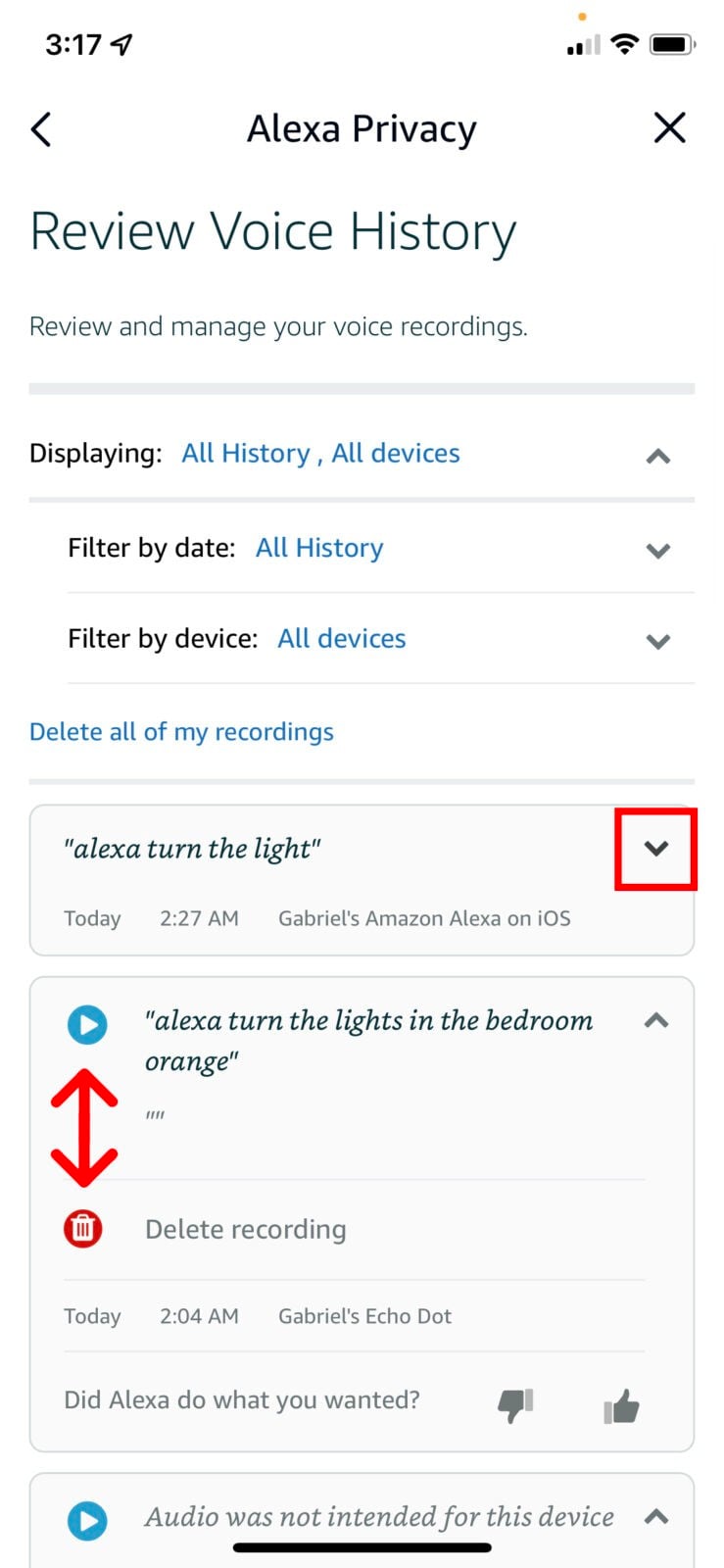Select the Alexa Privacy title
The width and height of the screenshot is (724, 1568).
pos(362,128)
